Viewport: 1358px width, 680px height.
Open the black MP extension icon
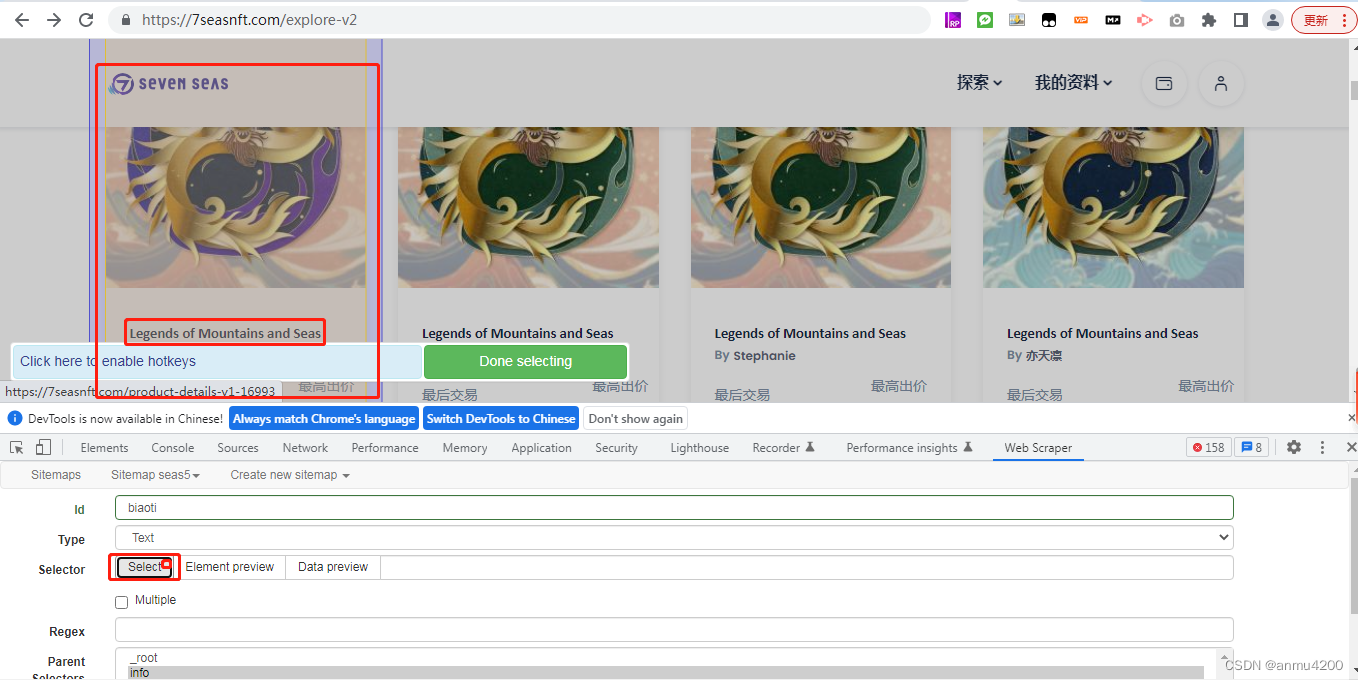pyautogui.click(x=1113, y=20)
